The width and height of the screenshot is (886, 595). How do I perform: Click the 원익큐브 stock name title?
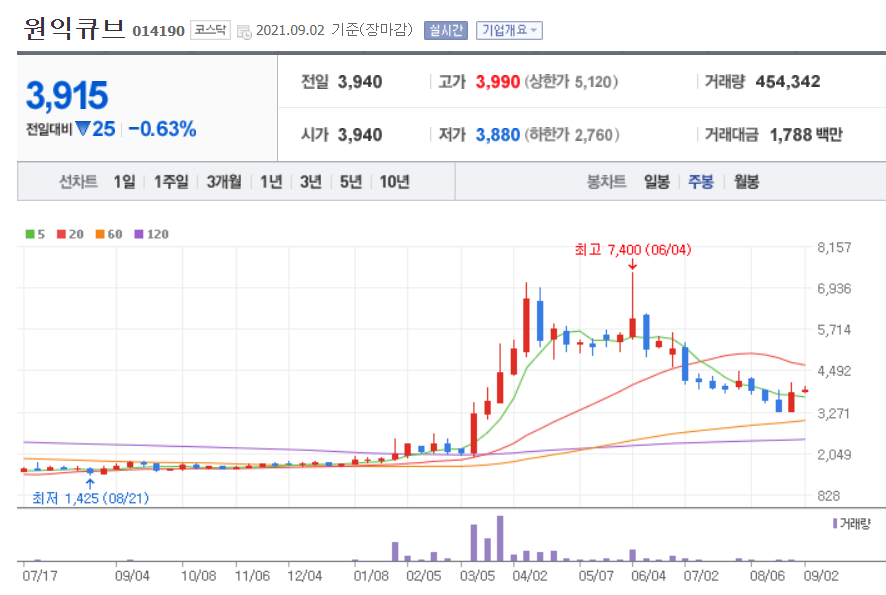[x=74, y=29]
